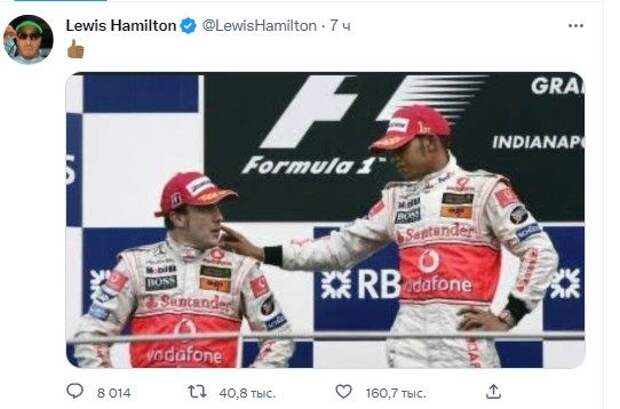Open the three-dot more options menu
Screen dimensions: 620x409
575,26
